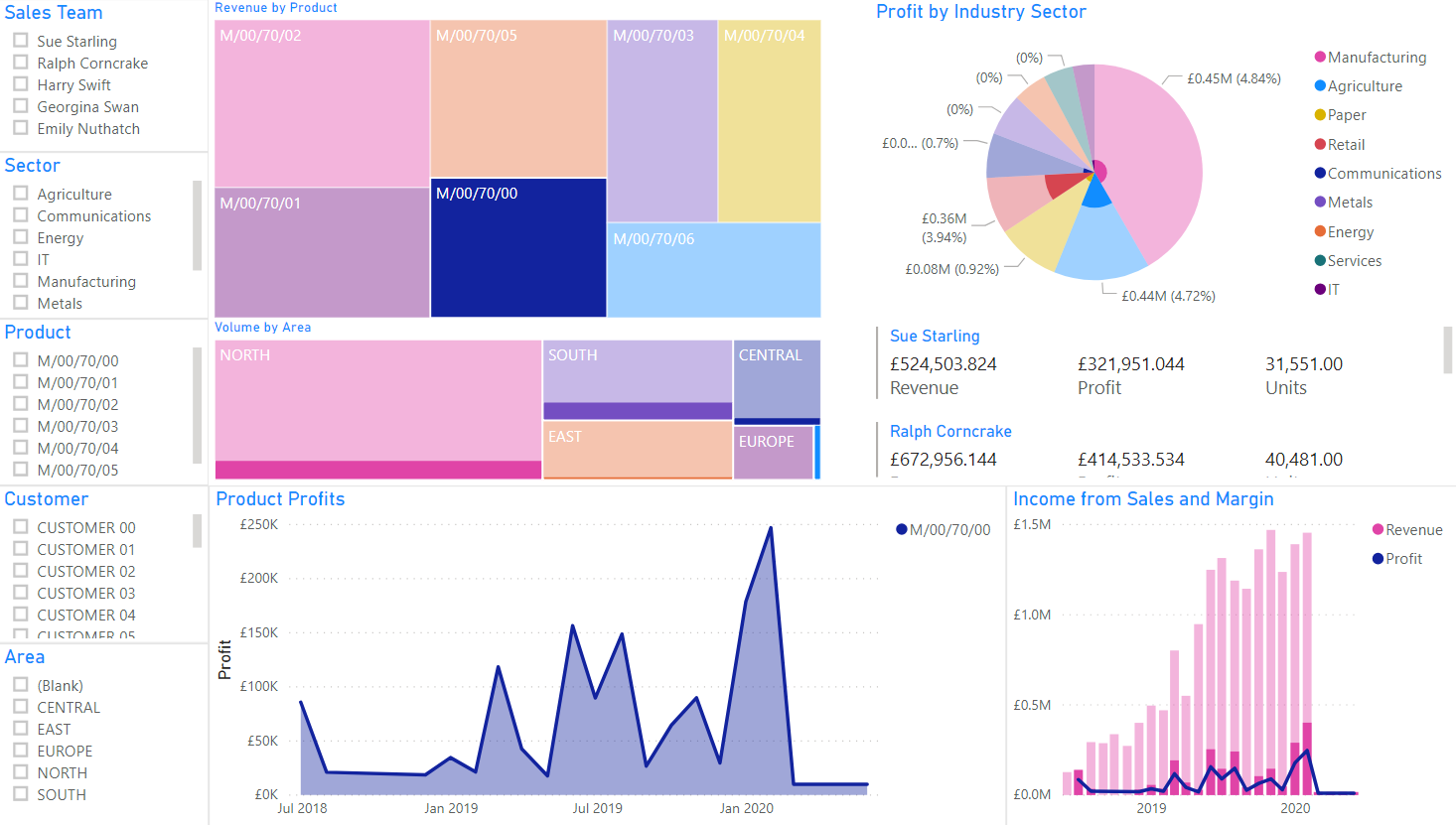Check product M/00/70/04 in slicer

click(20, 448)
